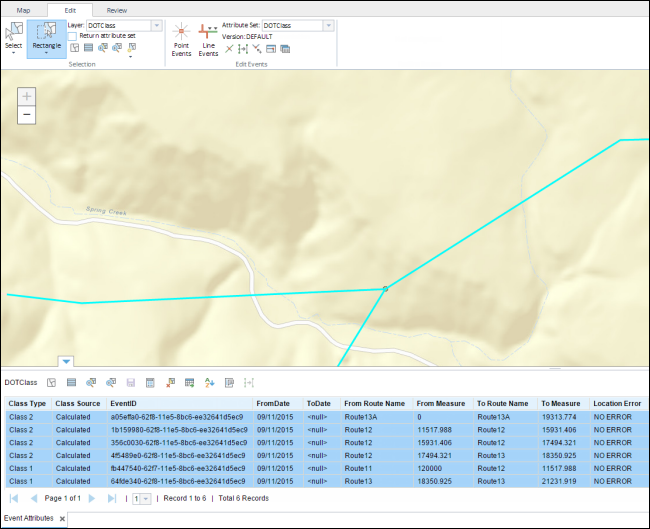This screenshot has width=650, height=529.
Task: Click the sort A-Z icon in table toolbar
Action: (x=209, y=382)
